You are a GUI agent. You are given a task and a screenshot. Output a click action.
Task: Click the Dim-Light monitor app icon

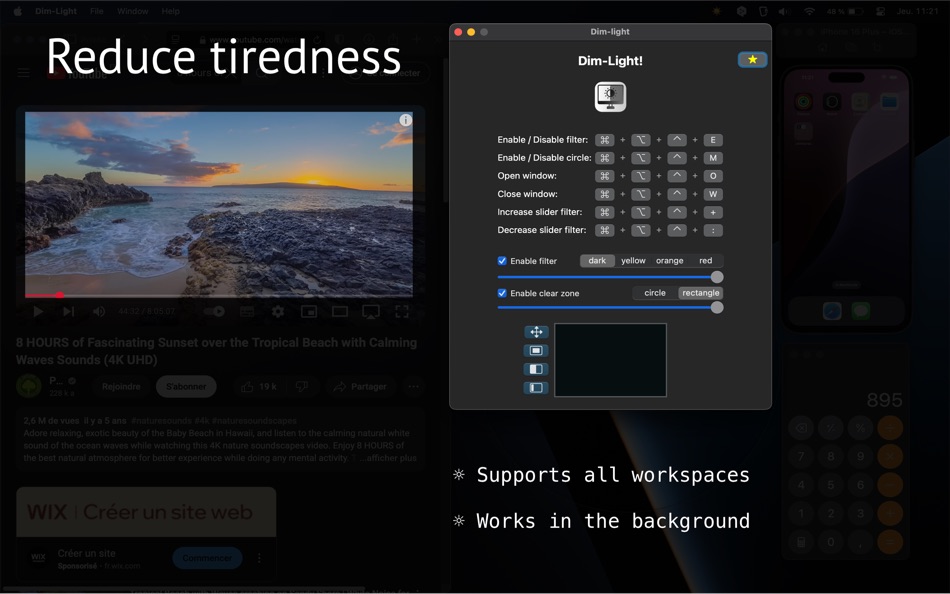click(610, 97)
